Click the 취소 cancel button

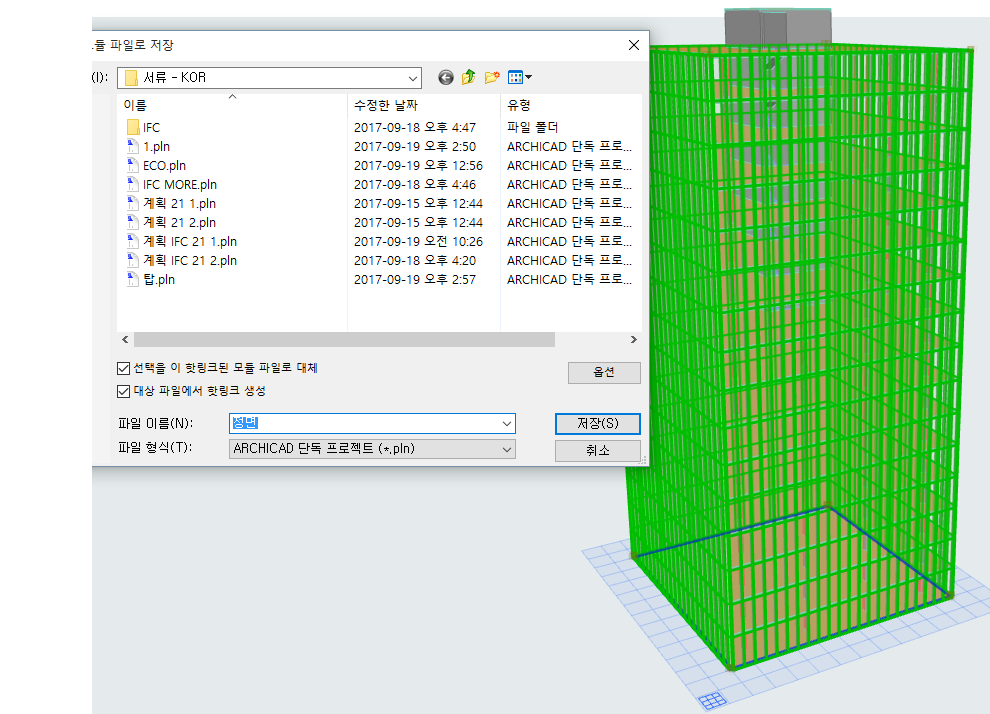[x=598, y=451]
